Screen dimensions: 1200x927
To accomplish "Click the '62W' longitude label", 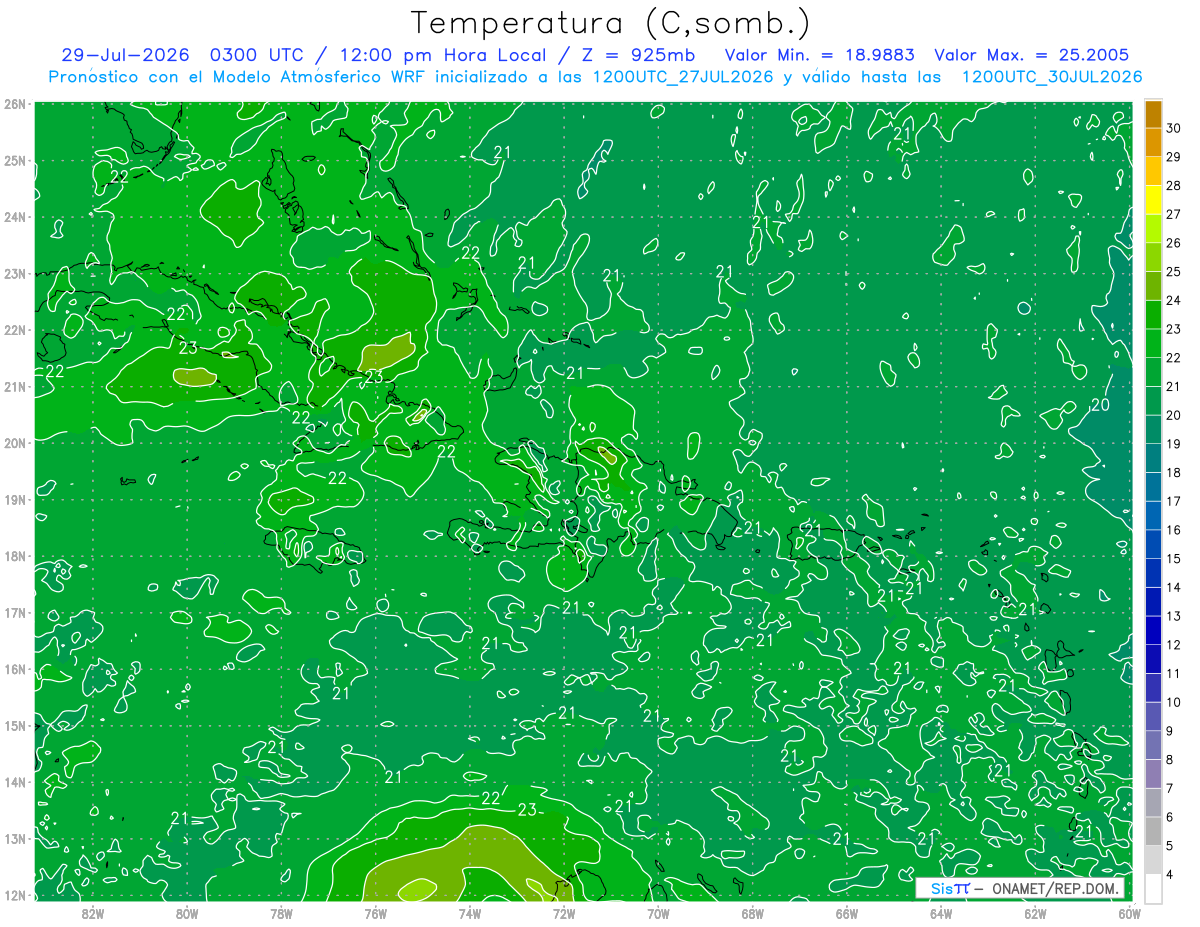I will (1035, 912).
